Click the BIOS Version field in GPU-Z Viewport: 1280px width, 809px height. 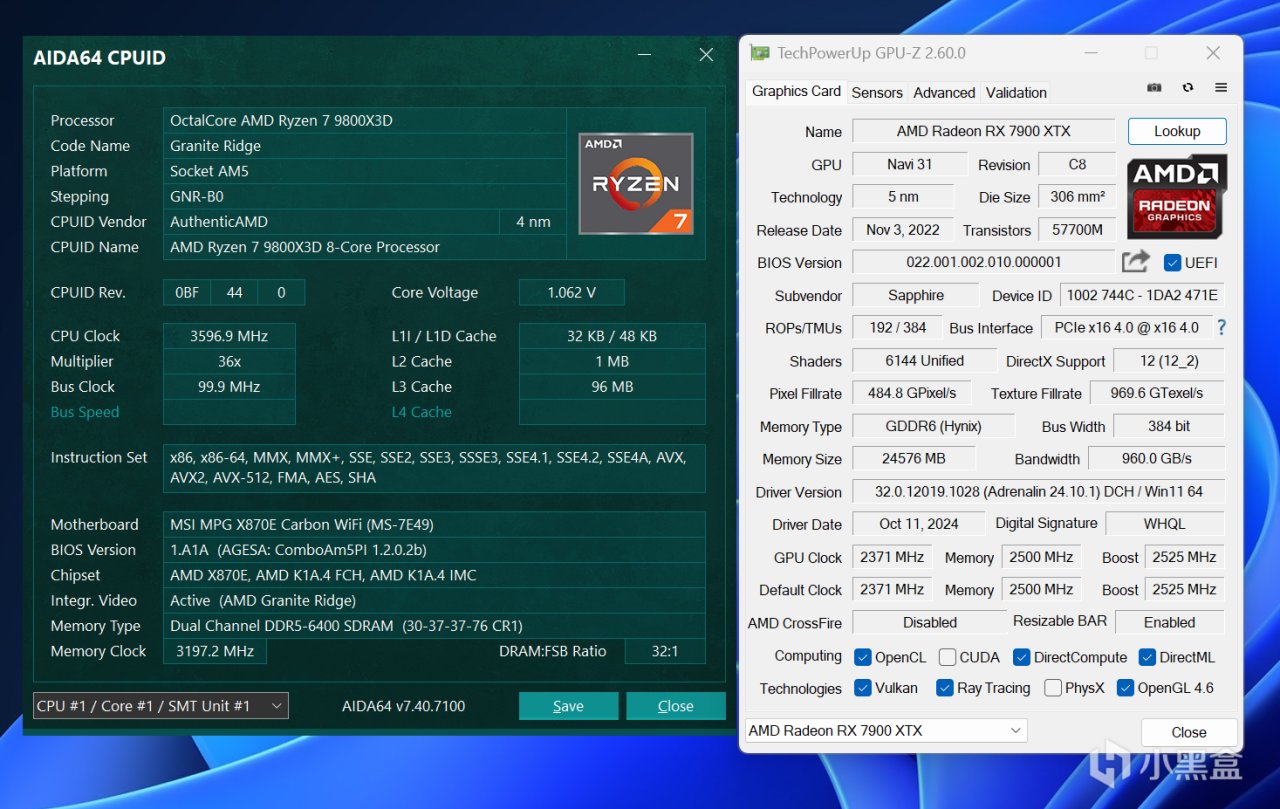point(983,263)
